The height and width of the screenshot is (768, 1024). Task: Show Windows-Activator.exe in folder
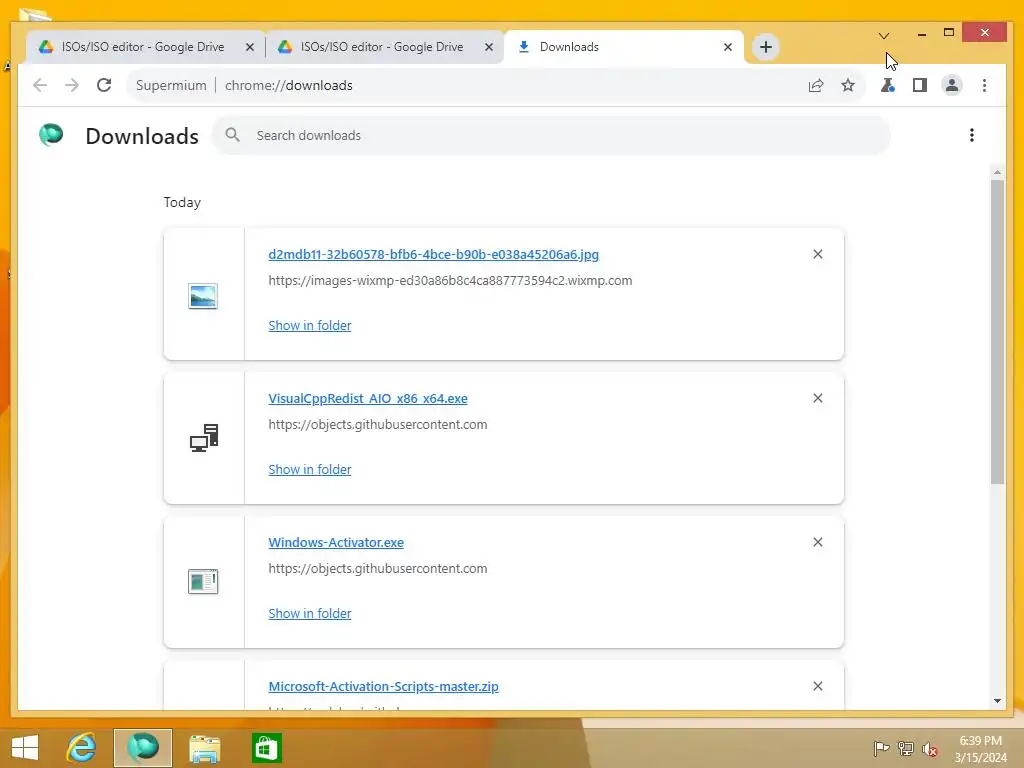click(310, 613)
